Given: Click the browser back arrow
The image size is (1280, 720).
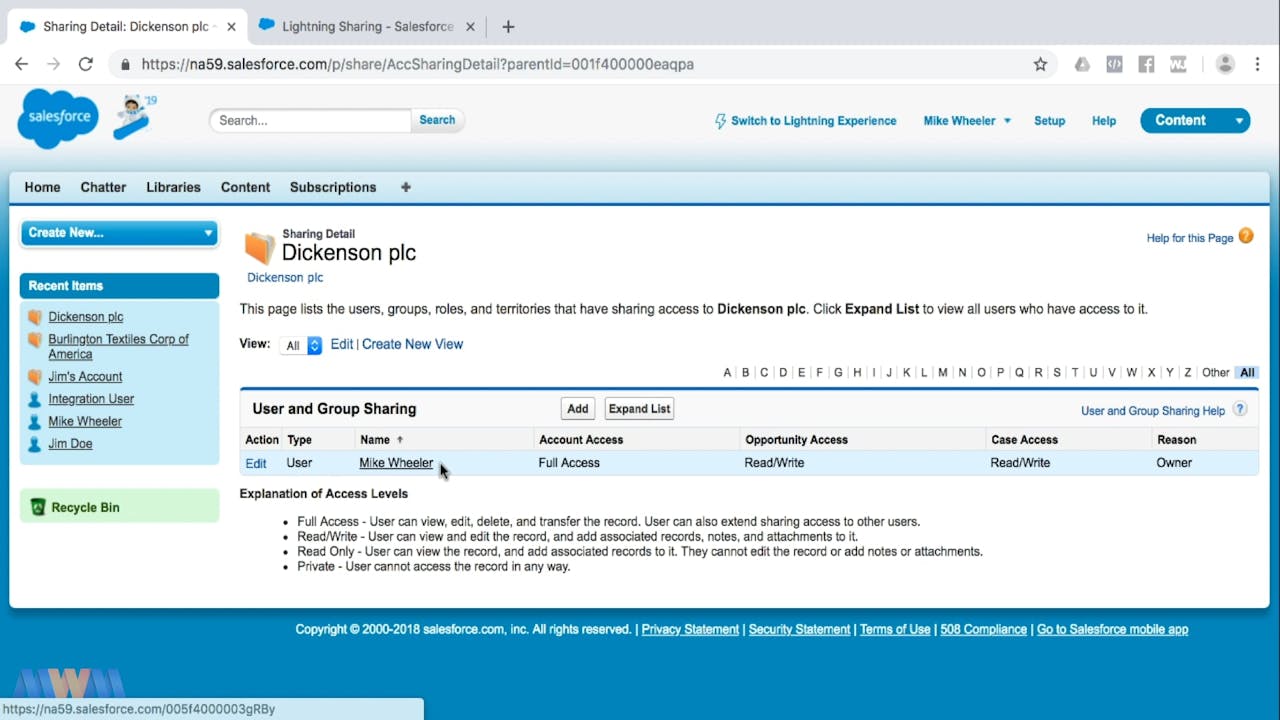Looking at the screenshot, I should [x=22, y=64].
